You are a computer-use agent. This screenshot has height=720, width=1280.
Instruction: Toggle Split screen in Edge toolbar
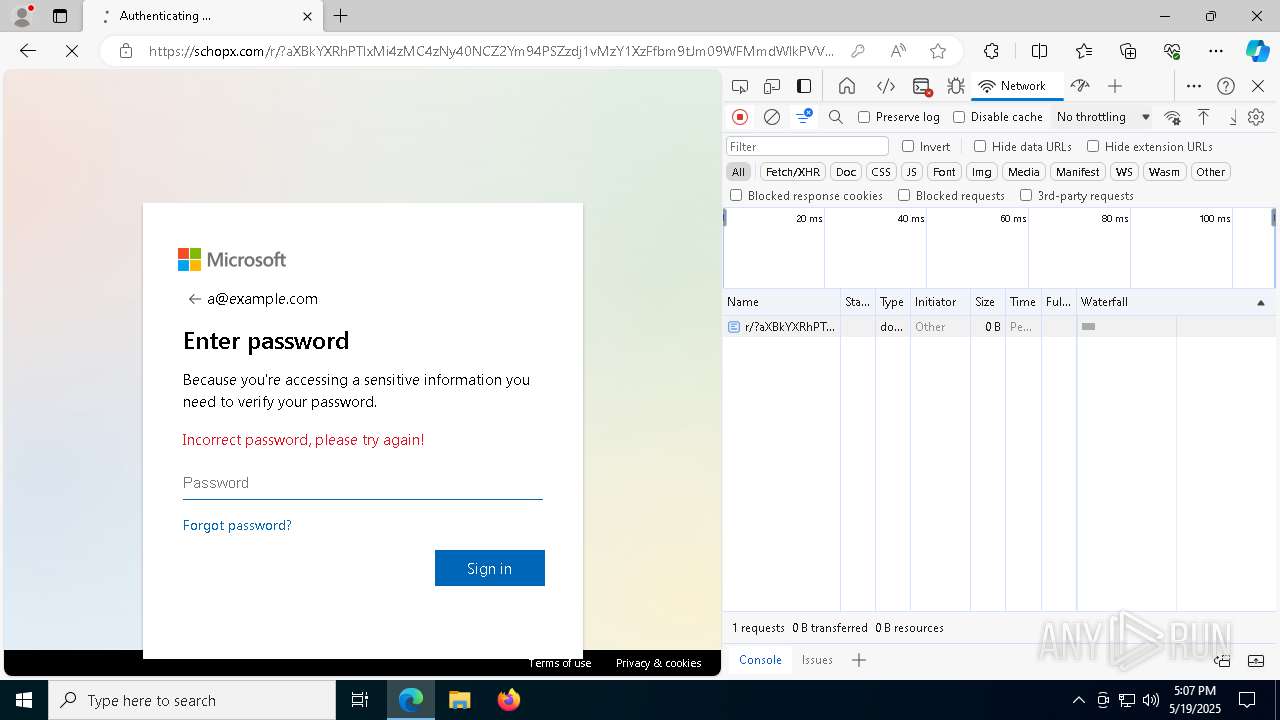[x=1039, y=51]
